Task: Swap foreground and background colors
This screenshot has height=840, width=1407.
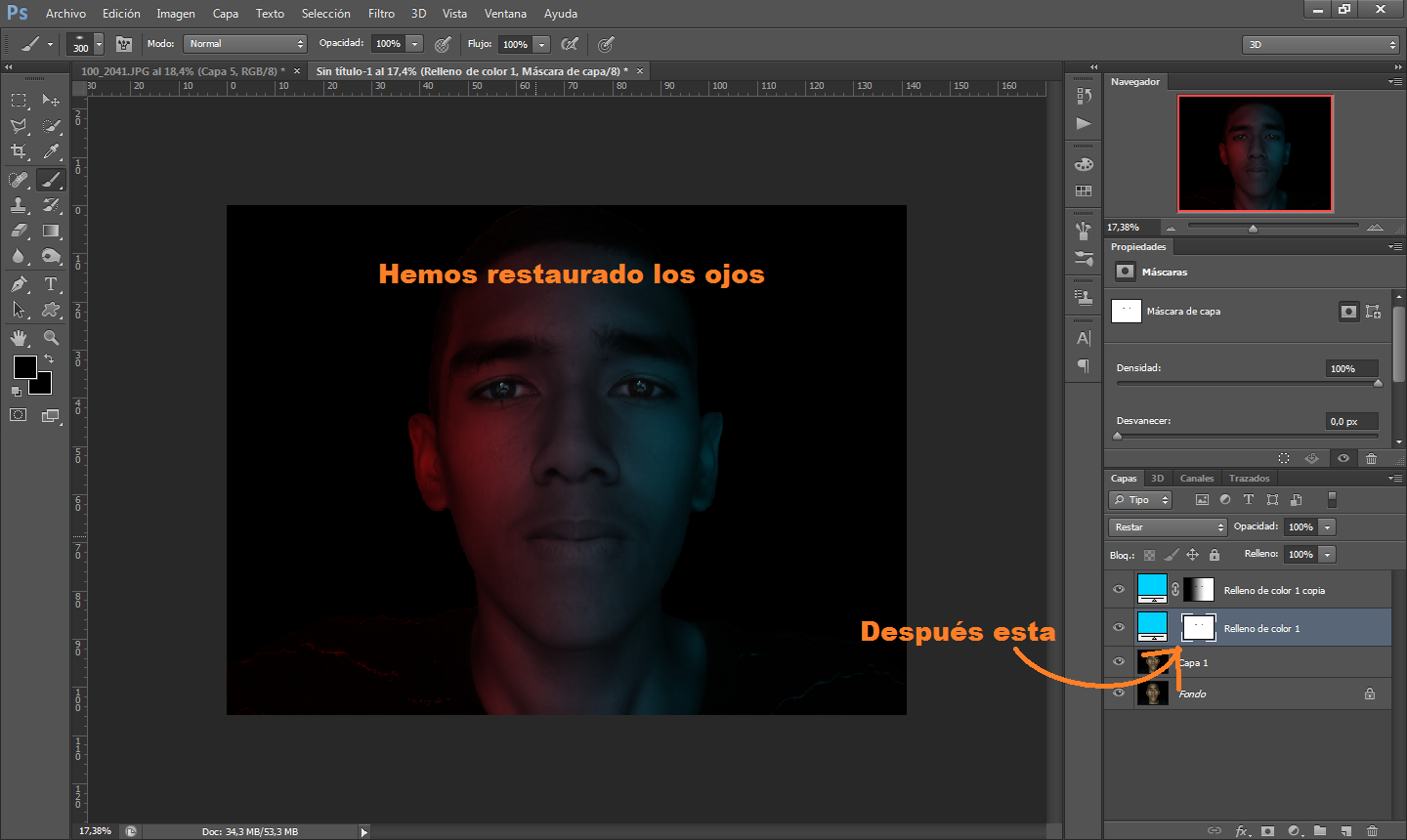Action: 49,359
